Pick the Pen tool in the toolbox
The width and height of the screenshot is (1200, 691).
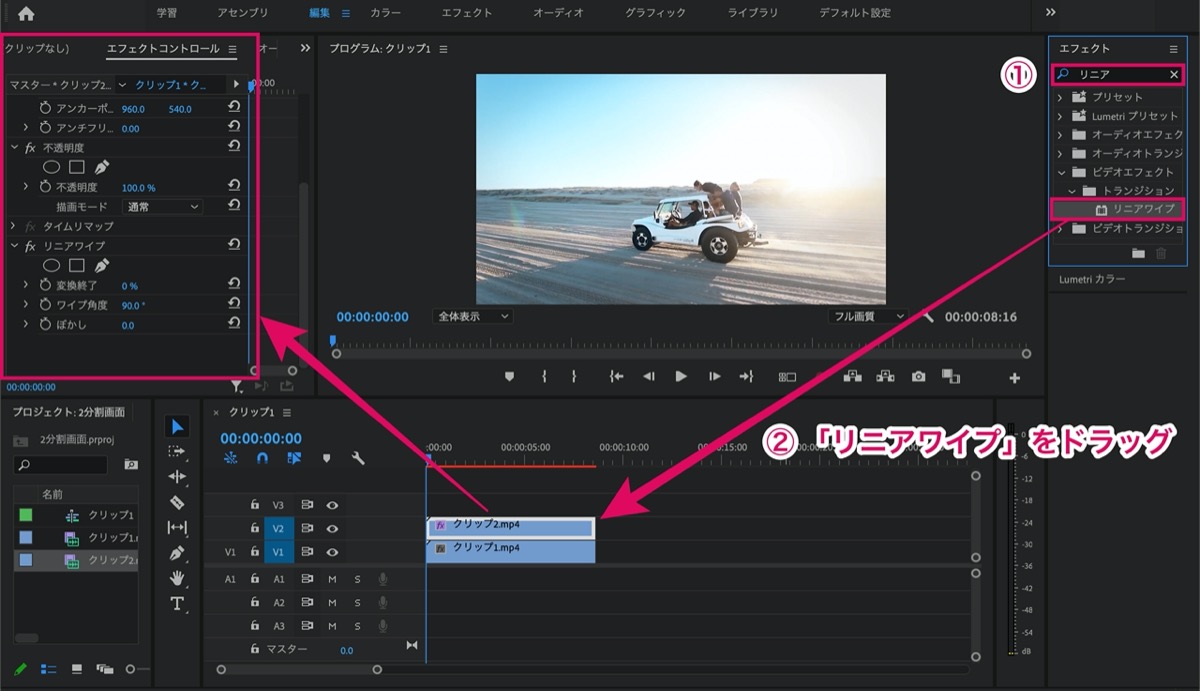(177, 552)
